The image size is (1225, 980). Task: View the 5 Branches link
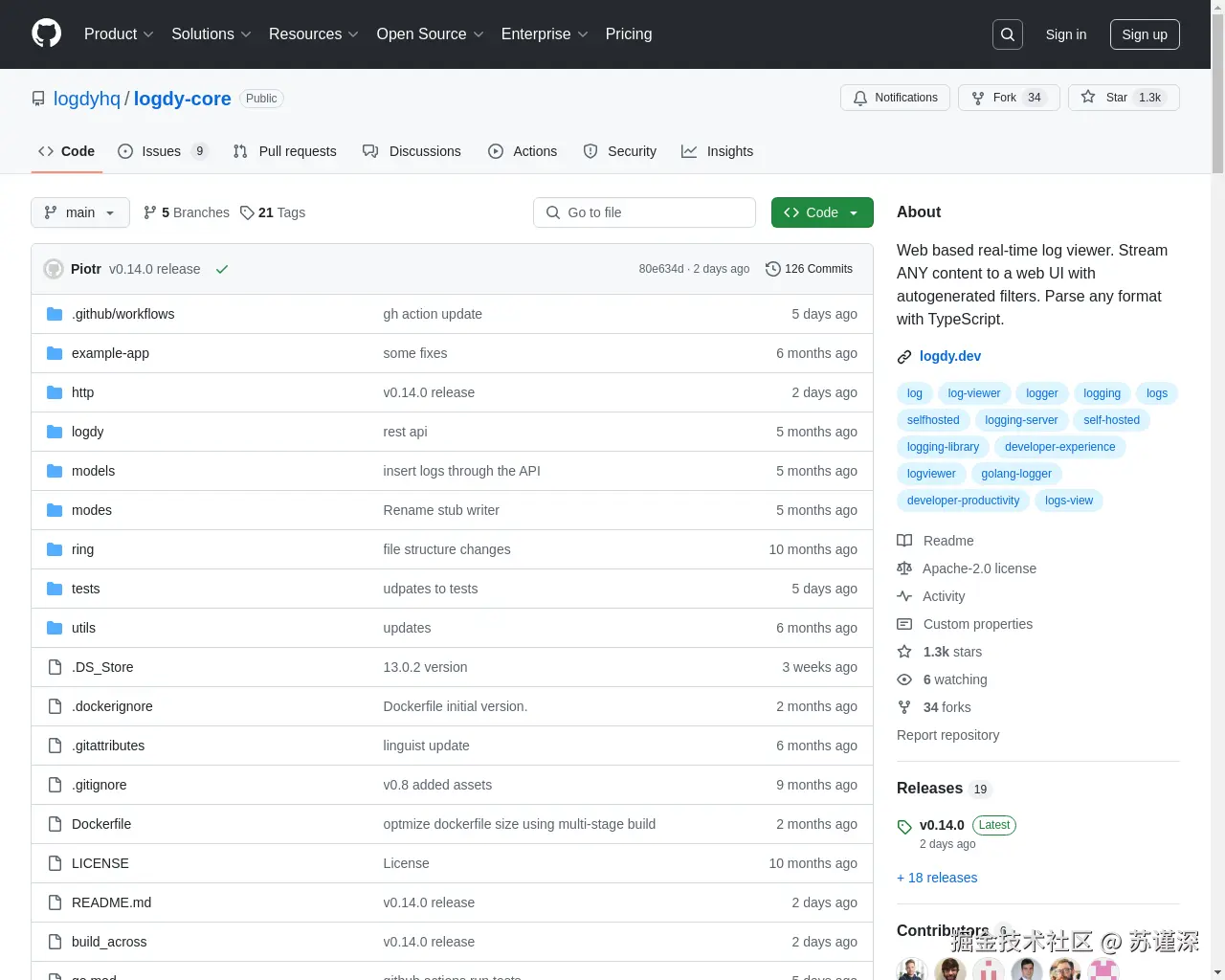click(187, 212)
